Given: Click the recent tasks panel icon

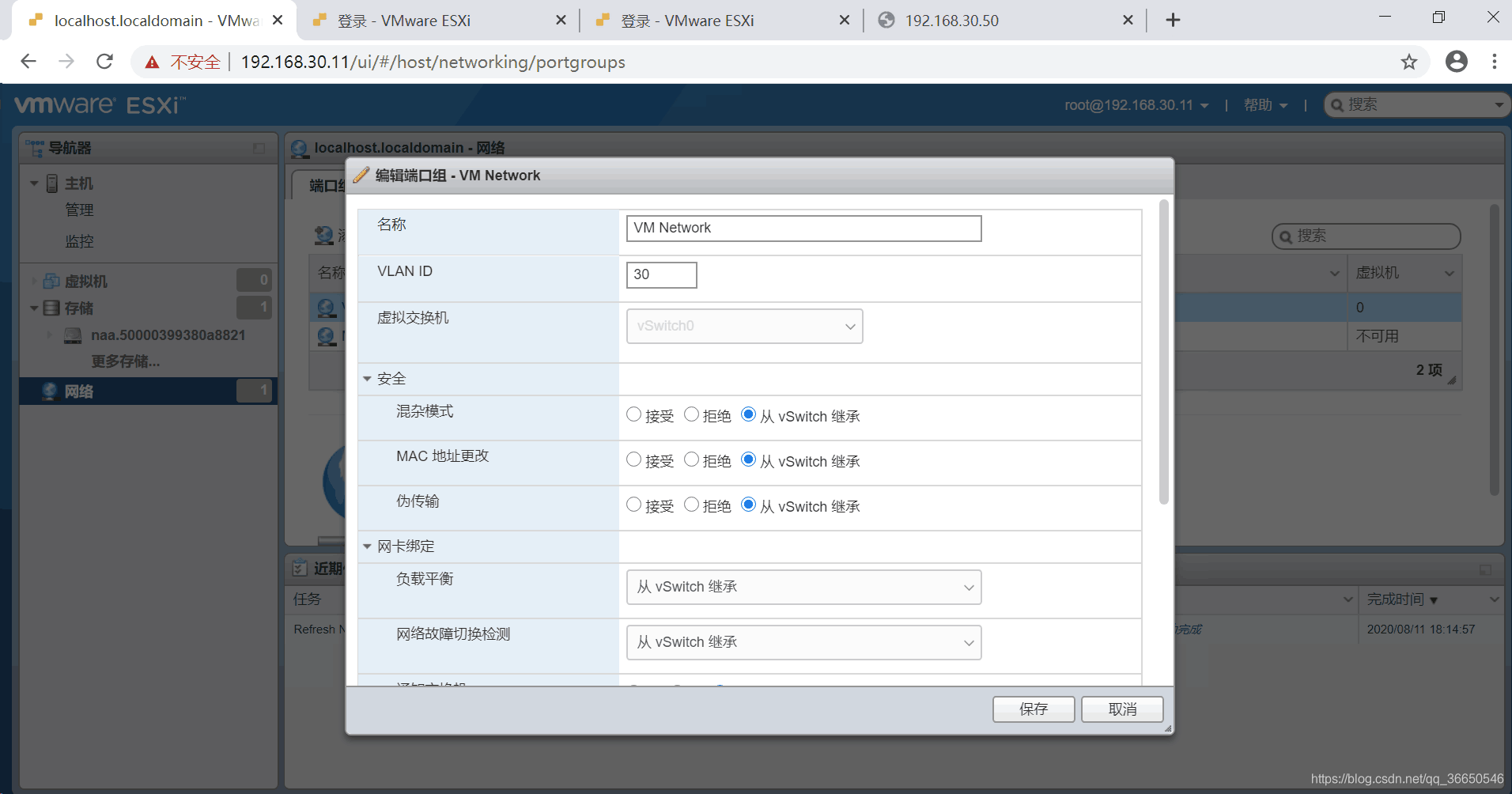Looking at the screenshot, I should (300, 568).
